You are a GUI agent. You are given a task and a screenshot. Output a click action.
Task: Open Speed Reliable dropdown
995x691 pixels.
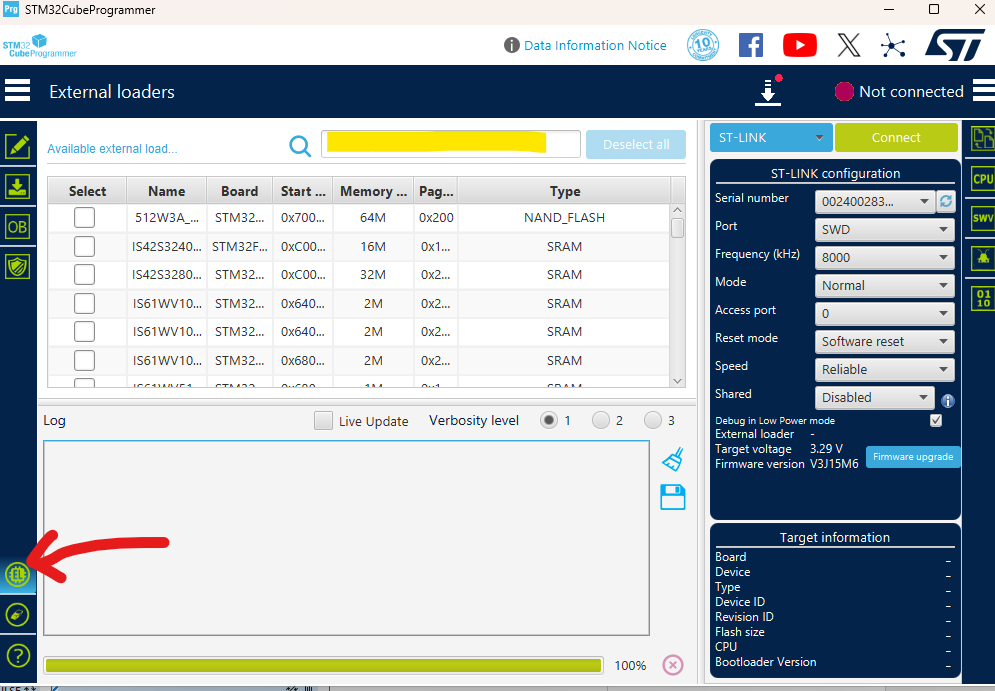pyautogui.click(x=884, y=369)
